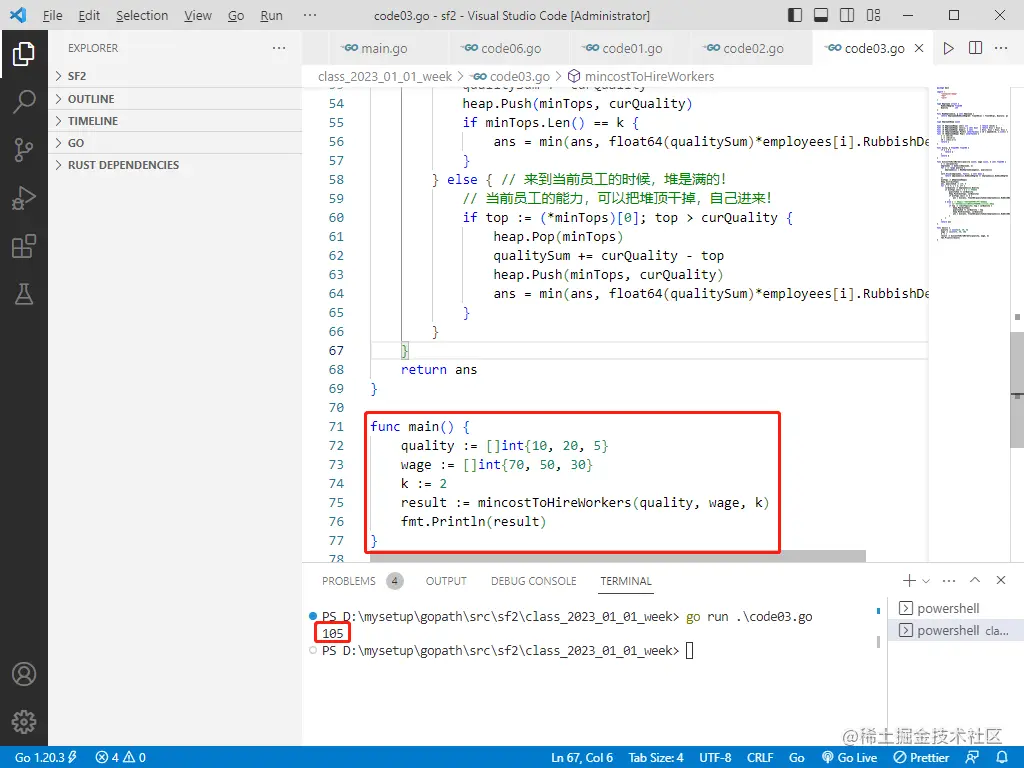Click the feedback icon in status bar
Viewport: 1024px width, 768px height.
click(x=972, y=757)
